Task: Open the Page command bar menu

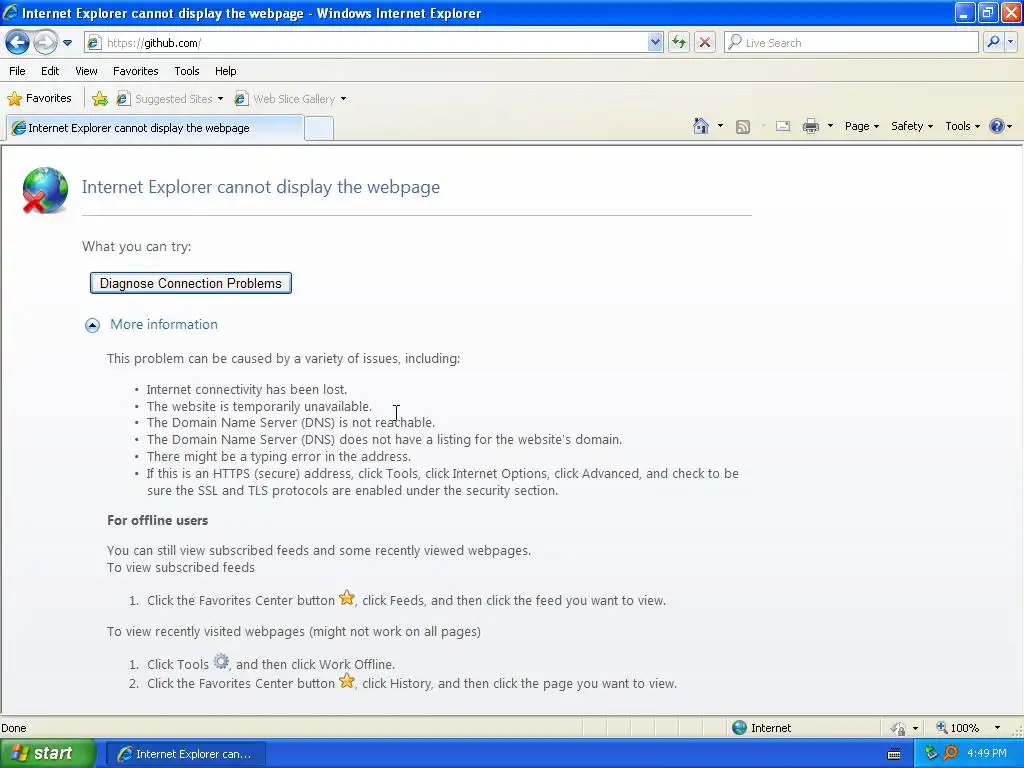Action: tap(861, 126)
